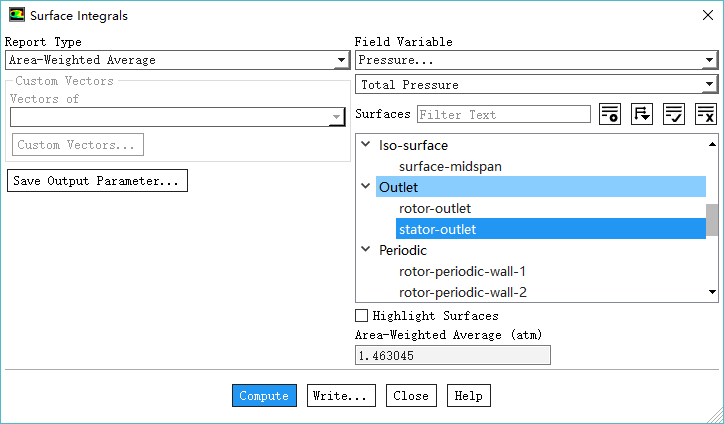Image resolution: width=724 pixels, height=424 pixels.
Task: Click in the surfaces Filter Text field
Action: pos(503,114)
